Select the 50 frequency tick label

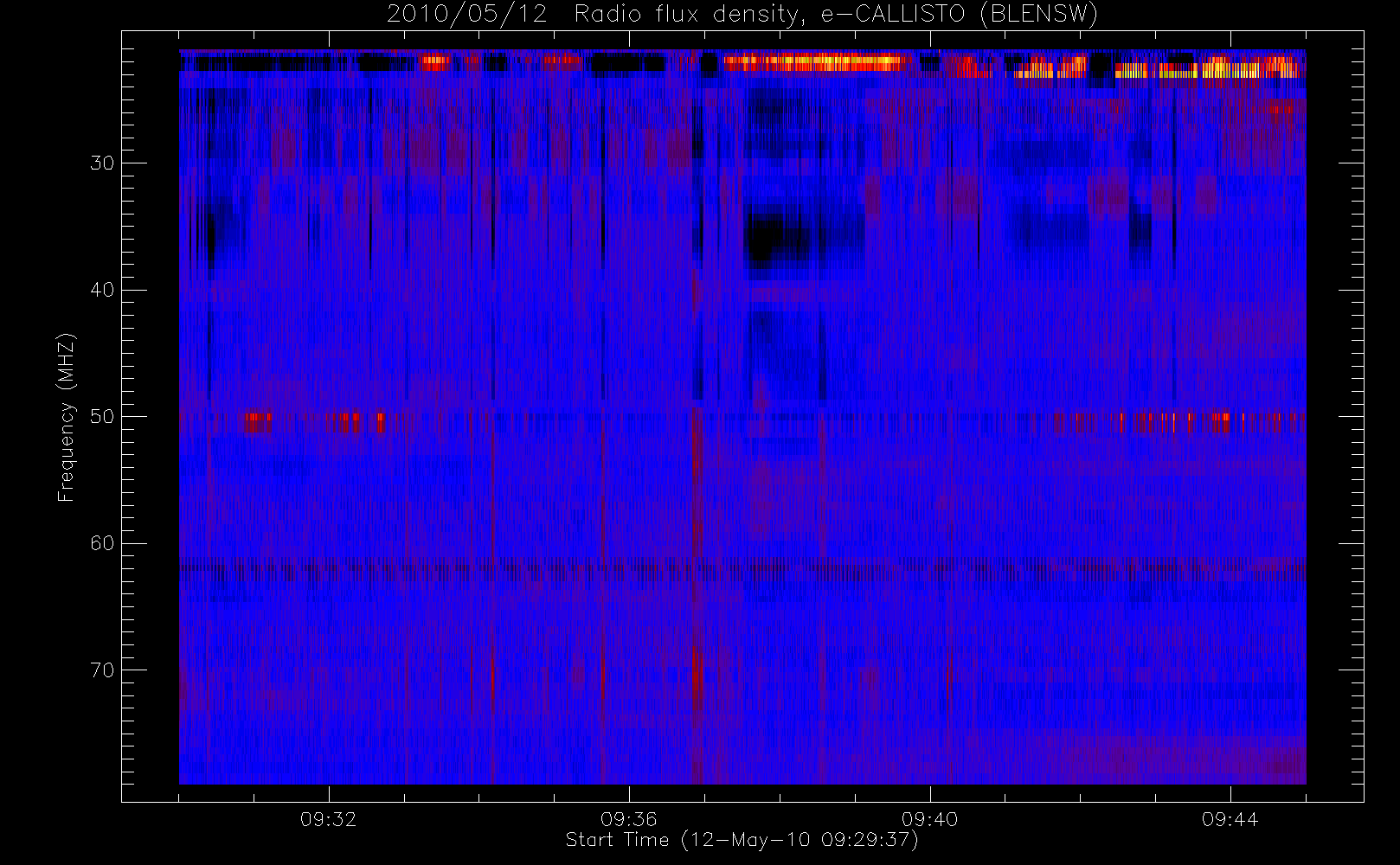tap(102, 416)
